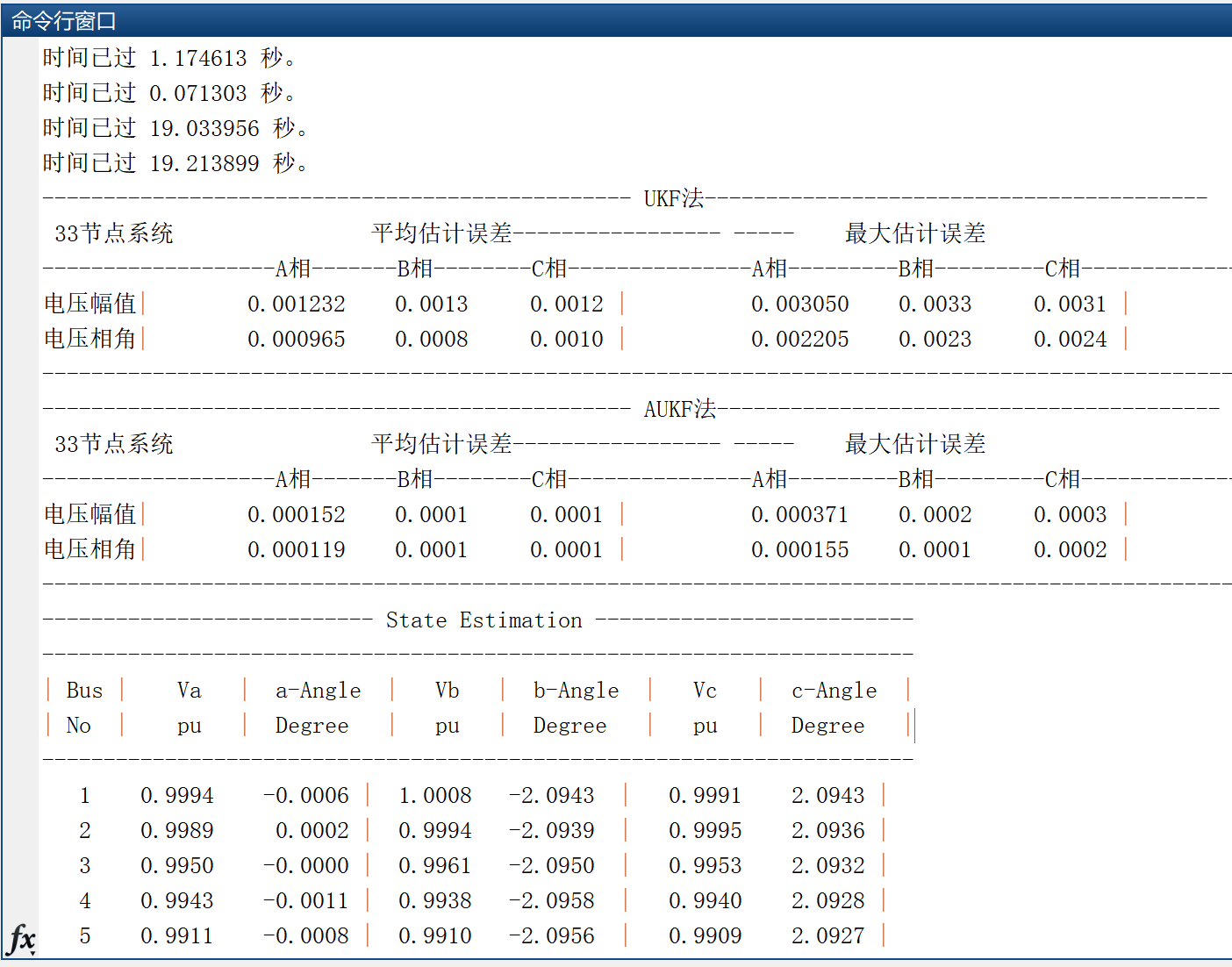Screen dimensions: 1232x967
Task: Click the AUKF法 section heading
Action: [x=680, y=409]
